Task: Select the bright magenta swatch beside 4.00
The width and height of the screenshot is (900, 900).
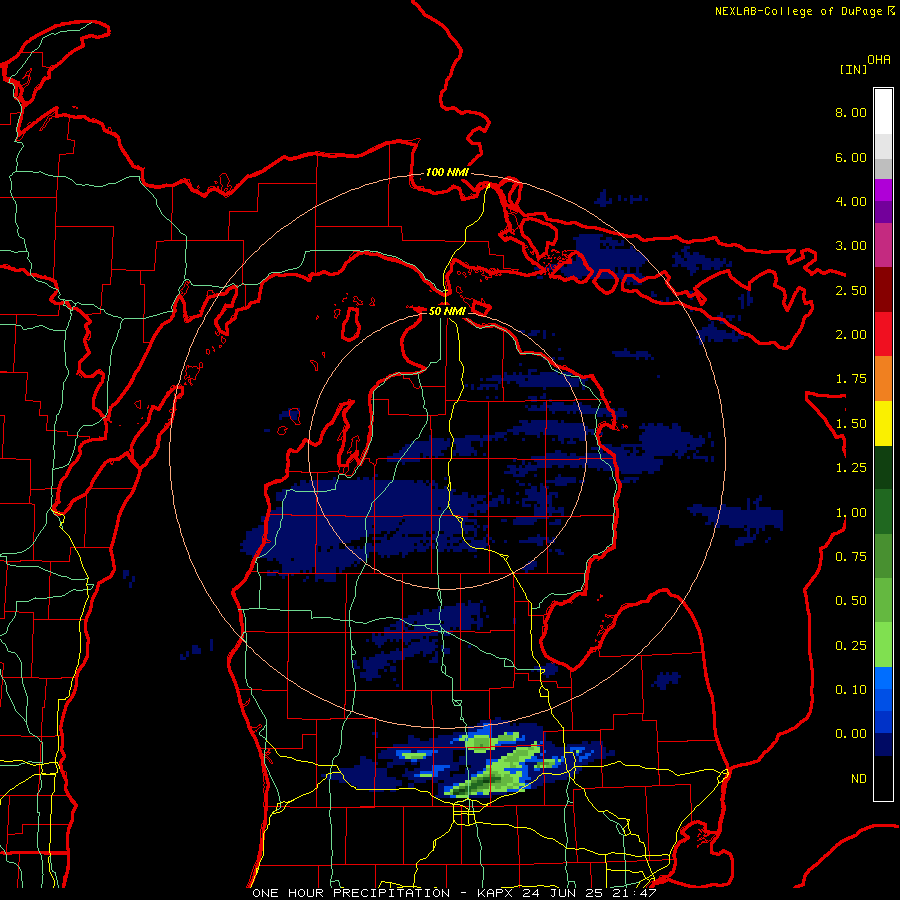Action: pos(883,190)
